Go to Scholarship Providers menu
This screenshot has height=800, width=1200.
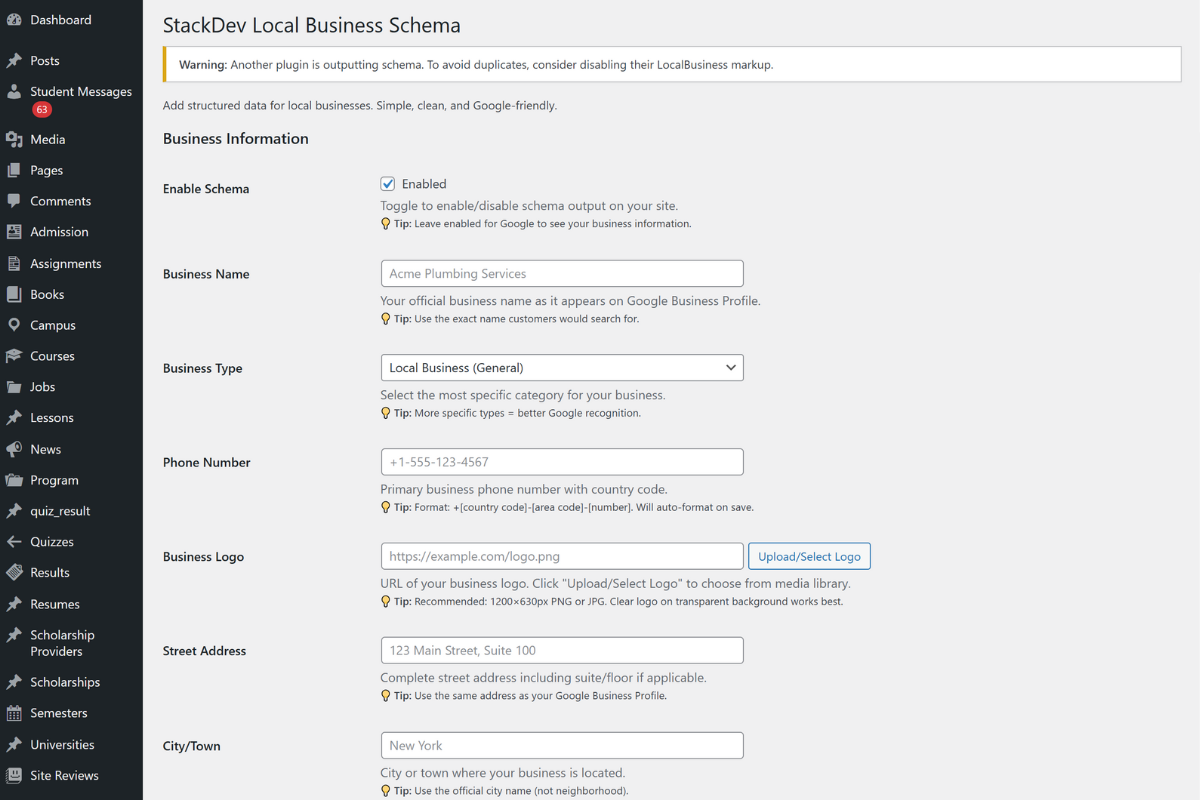[x=62, y=643]
